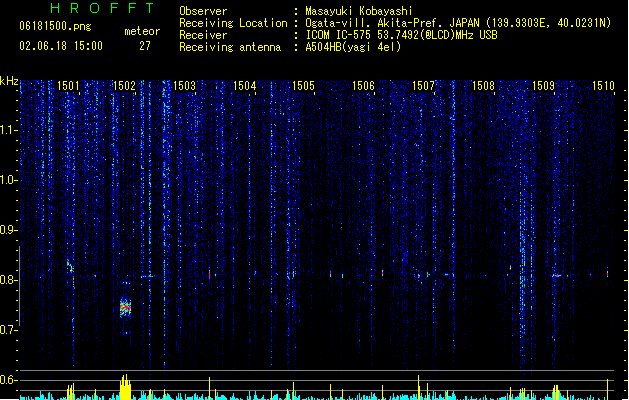
Task: Click the tall yellow intensity peak near 1502
Action: (x=126, y=387)
